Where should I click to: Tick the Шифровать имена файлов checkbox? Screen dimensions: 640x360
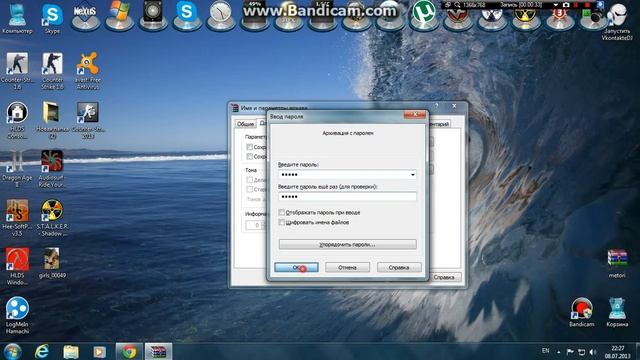282,222
